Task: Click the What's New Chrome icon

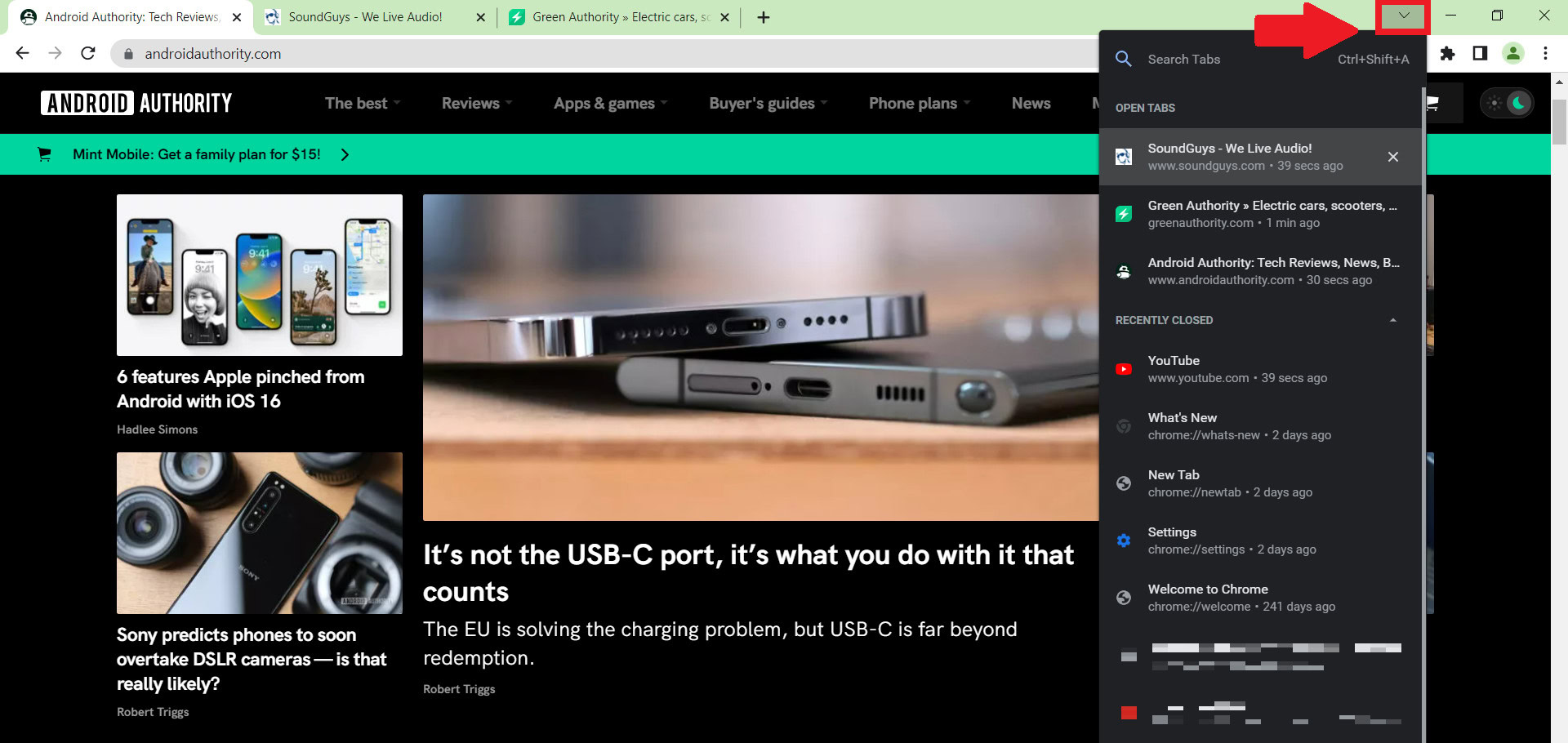Action: click(x=1124, y=426)
